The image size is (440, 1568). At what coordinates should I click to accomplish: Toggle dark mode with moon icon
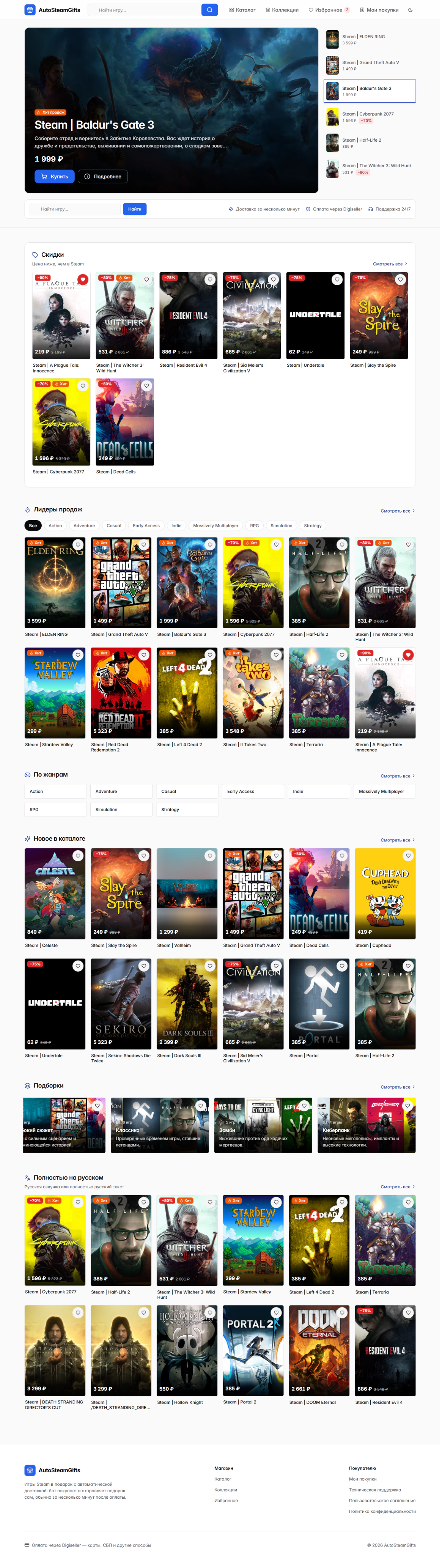[x=410, y=10]
